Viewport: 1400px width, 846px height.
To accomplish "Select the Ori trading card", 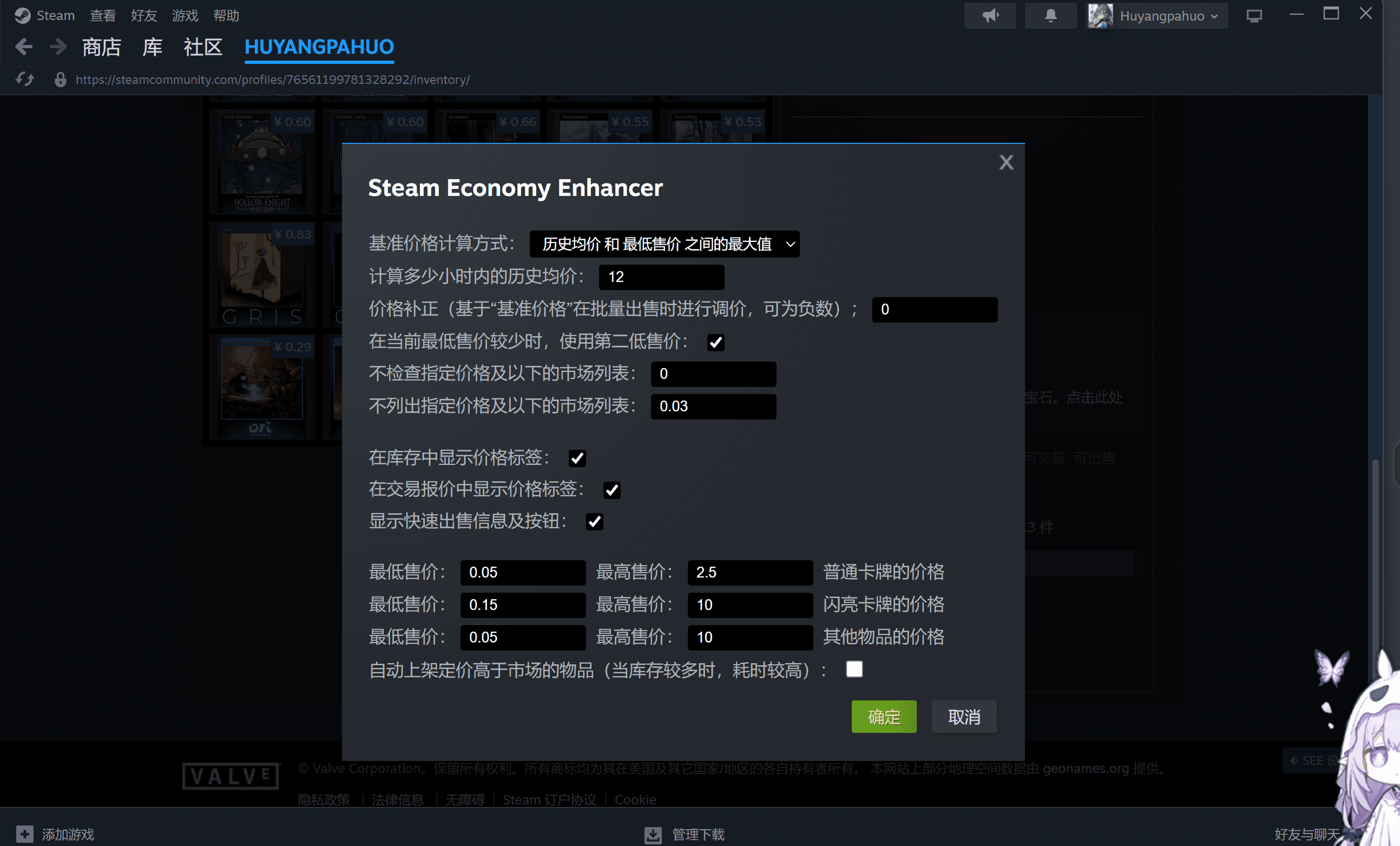I will 262,387.
